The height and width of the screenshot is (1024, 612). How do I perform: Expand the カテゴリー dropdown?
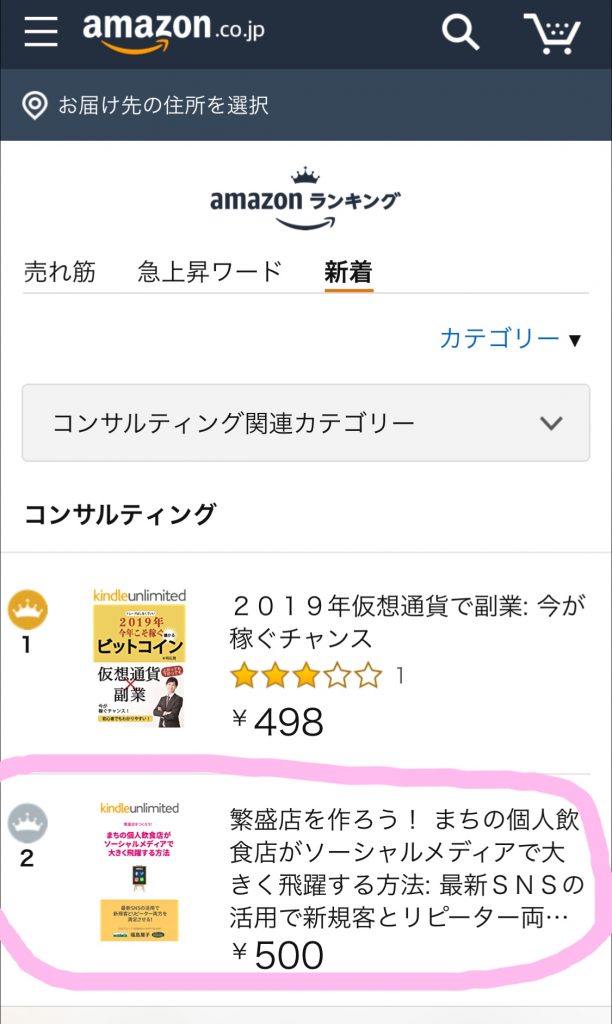(510, 339)
